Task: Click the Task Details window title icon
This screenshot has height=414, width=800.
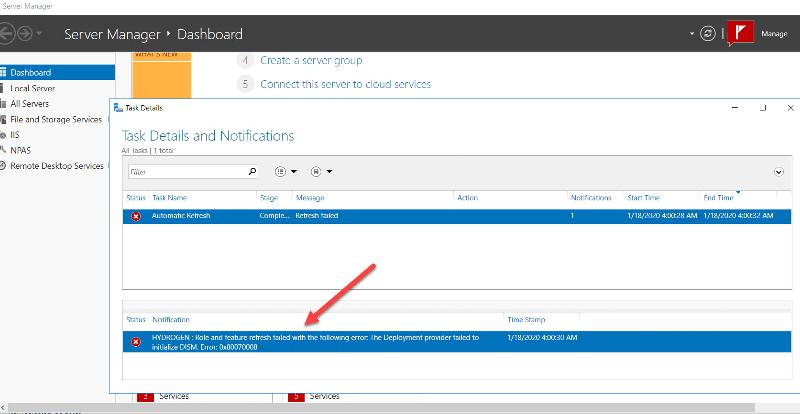Action: coord(117,107)
